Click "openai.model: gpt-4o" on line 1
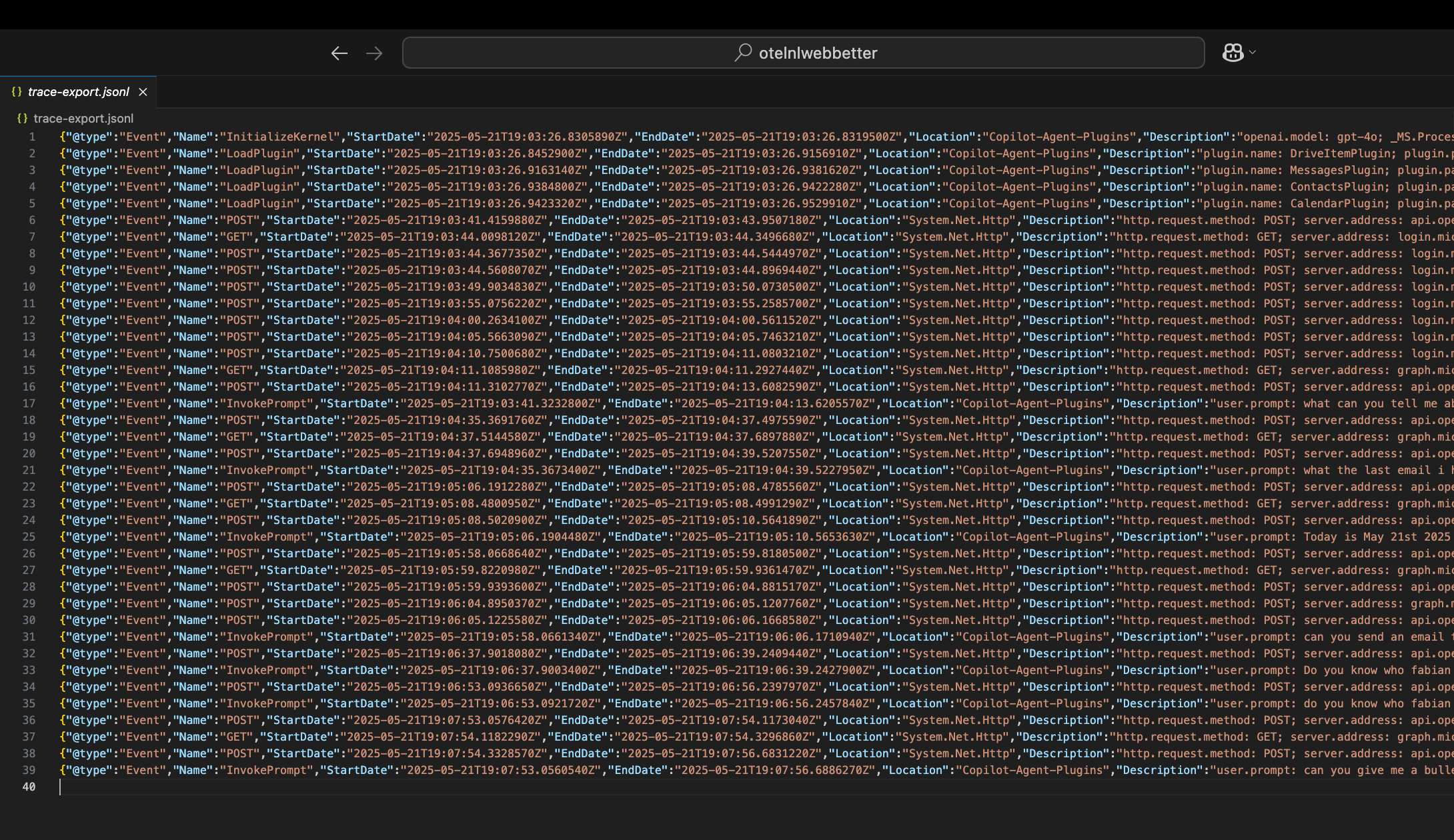 pos(1311,137)
